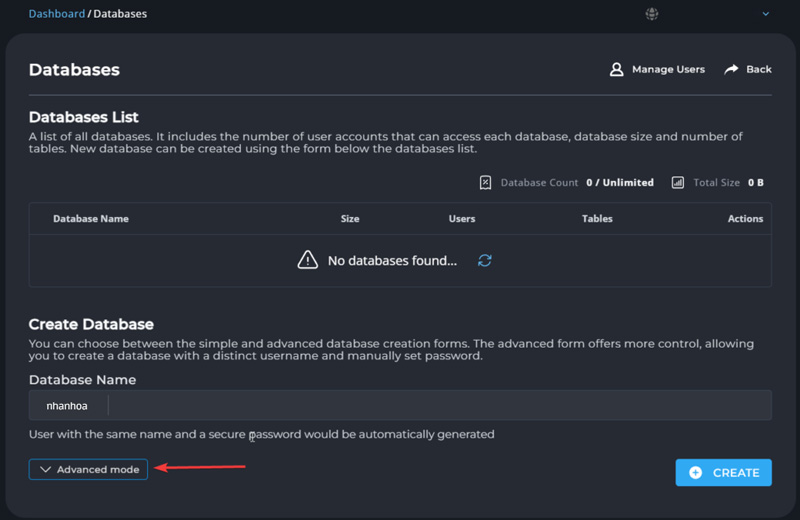
Task: Click the Back arrow icon
Action: (731, 69)
